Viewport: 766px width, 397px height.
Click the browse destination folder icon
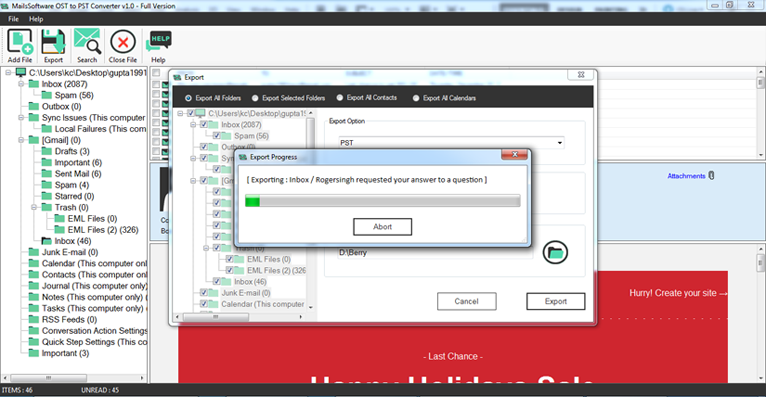(x=555, y=252)
